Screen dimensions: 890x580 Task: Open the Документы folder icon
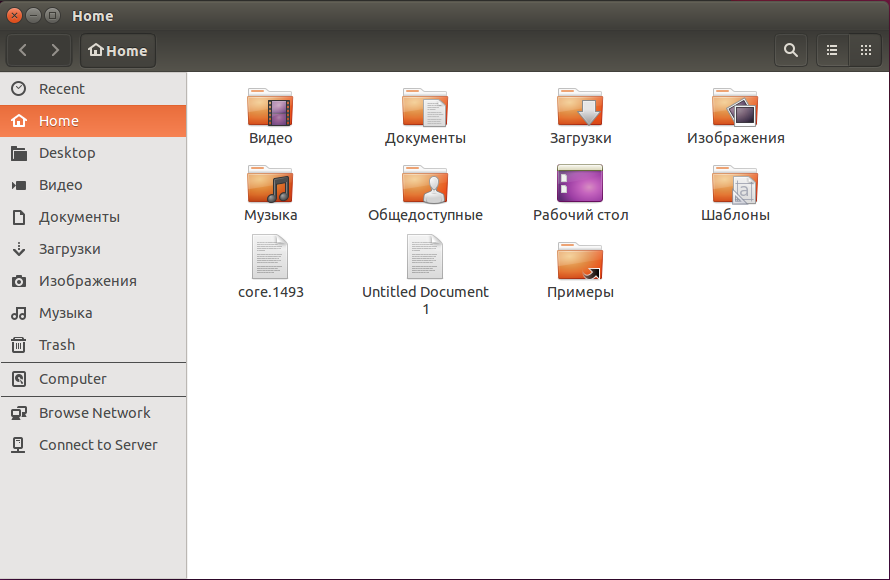pos(425,107)
